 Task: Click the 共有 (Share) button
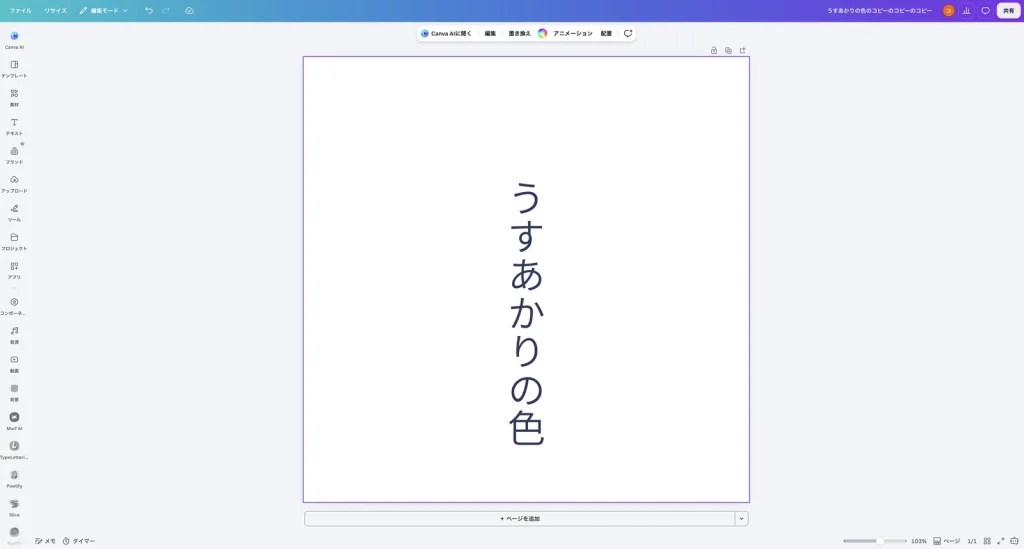coord(1008,10)
